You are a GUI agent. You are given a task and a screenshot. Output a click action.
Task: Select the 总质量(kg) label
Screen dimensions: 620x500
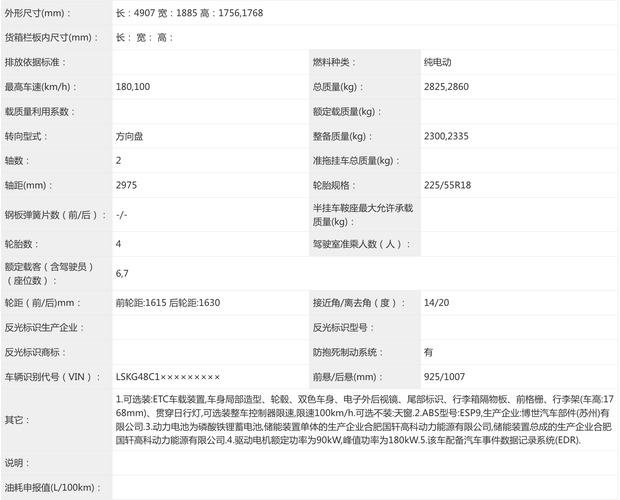[338, 87]
